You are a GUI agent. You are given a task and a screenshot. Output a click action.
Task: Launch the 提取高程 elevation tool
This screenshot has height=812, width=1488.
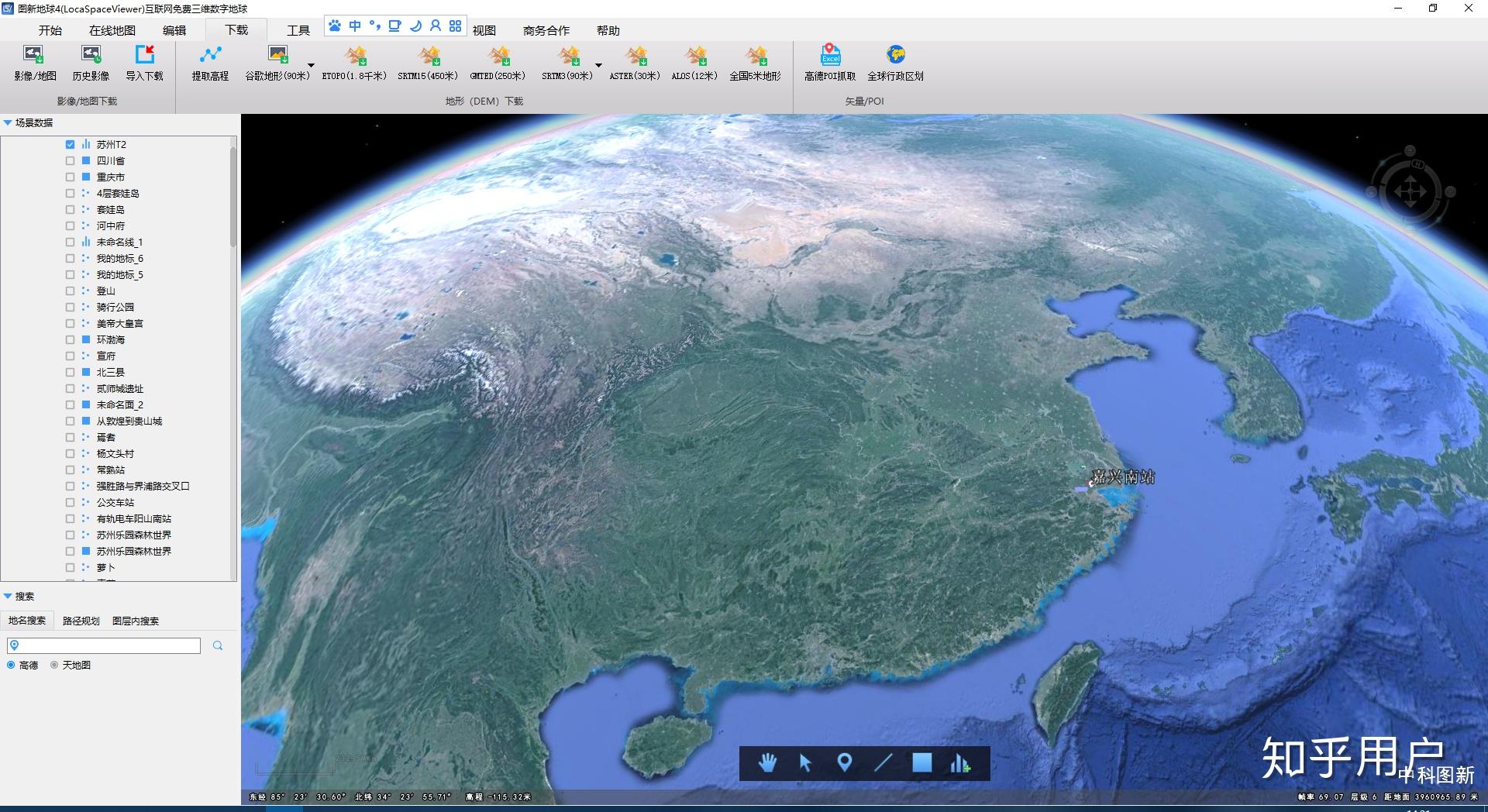(x=210, y=63)
